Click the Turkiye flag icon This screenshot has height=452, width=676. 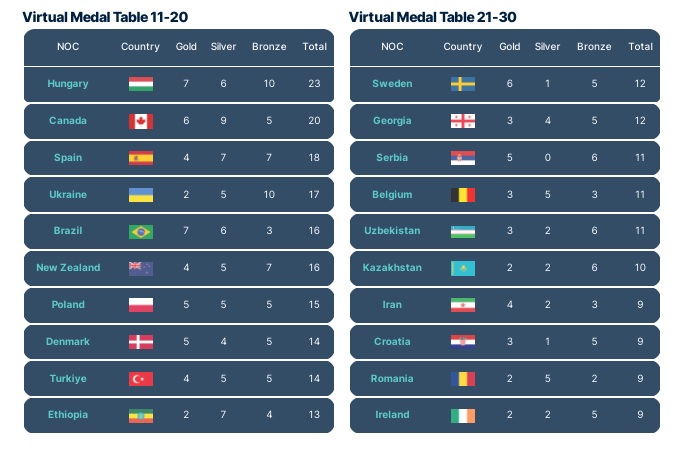140,378
